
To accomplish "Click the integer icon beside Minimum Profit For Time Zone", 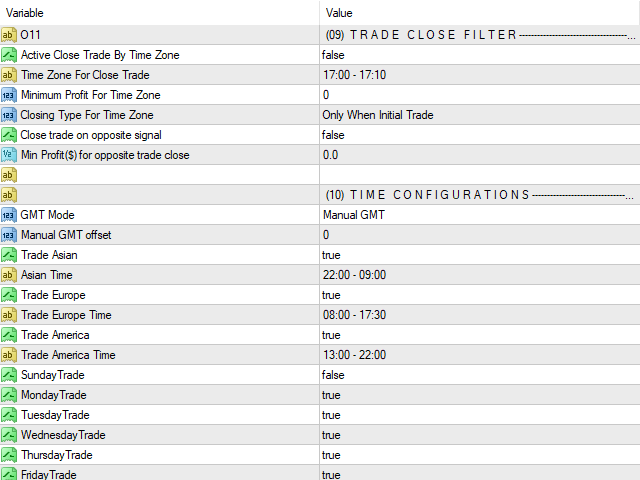I will point(9,95).
